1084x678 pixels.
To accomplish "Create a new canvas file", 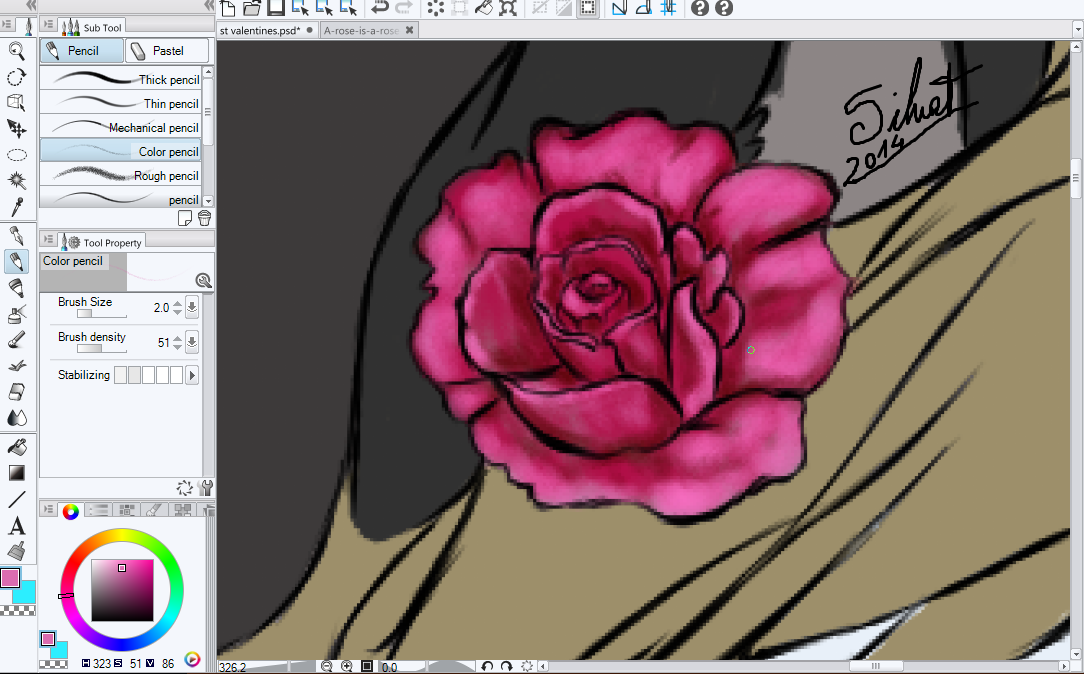I will point(227,8).
